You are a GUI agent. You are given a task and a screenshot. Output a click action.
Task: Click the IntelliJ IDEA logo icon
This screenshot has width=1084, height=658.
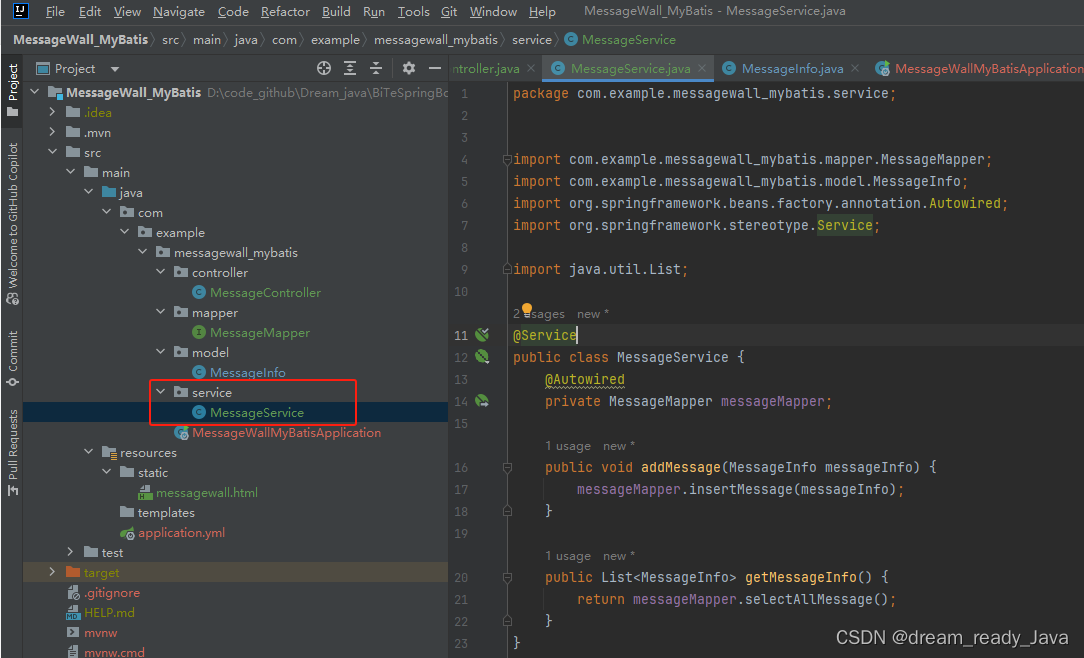click(21, 11)
